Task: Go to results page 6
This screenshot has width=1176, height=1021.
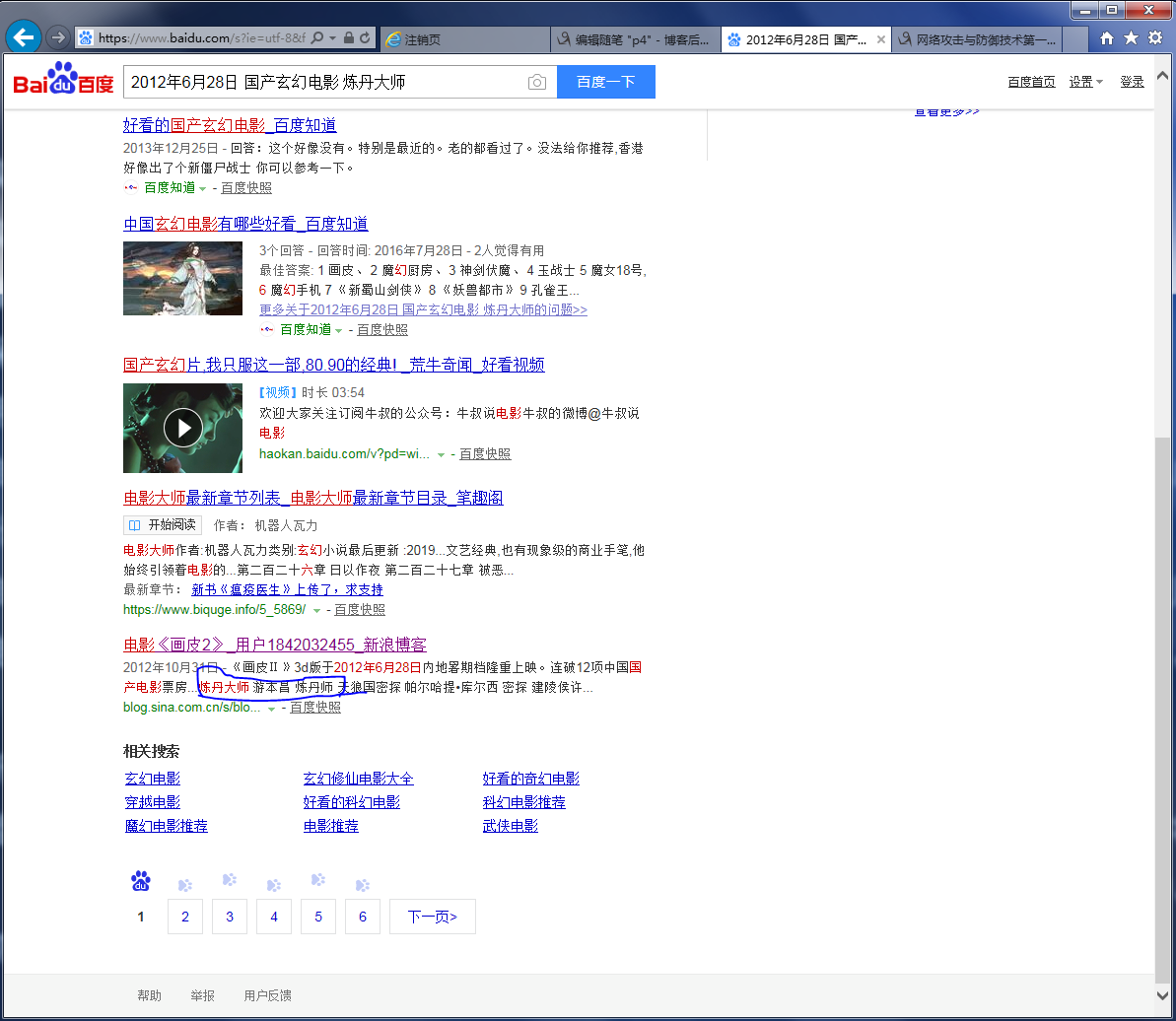Action: point(362,917)
